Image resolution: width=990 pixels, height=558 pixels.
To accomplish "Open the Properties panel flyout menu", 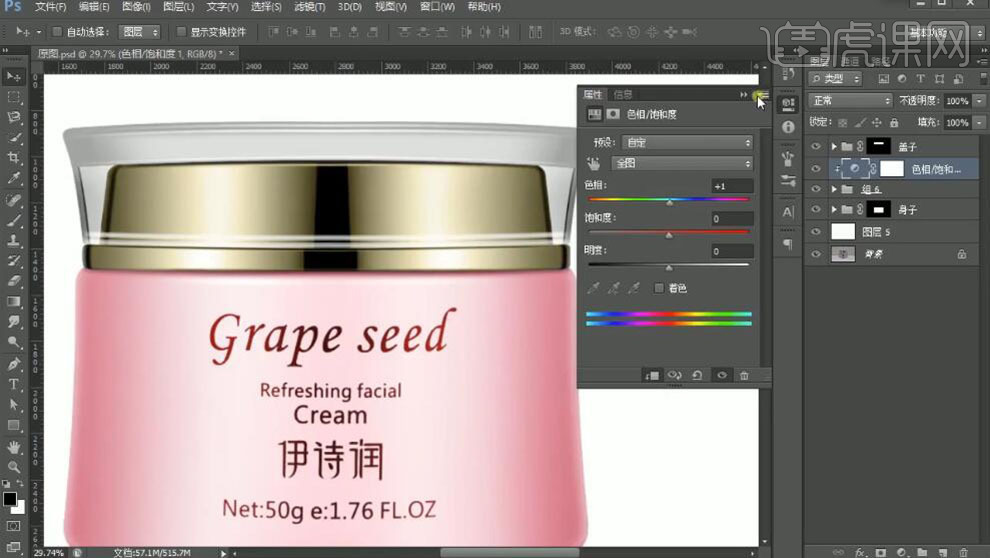I will 761,95.
